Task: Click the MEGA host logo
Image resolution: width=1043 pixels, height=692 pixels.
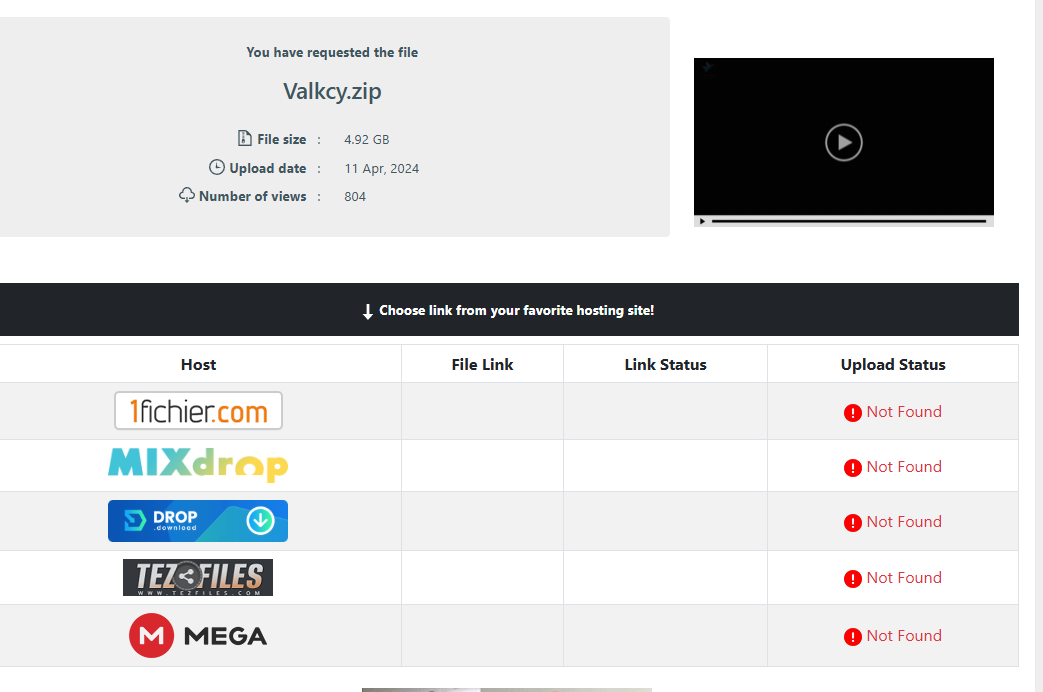Action: click(x=198, y=635)
